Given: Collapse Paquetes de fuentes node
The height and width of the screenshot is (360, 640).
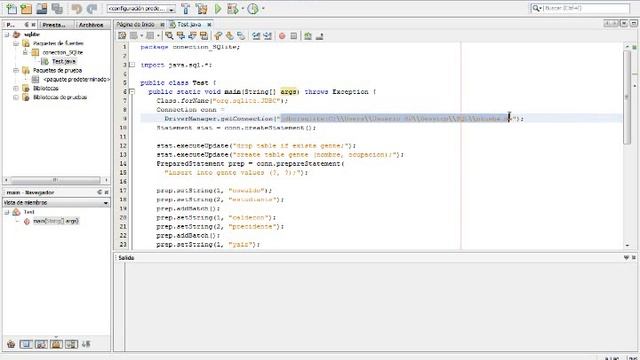Looking at the screenshot, I should coord(16,43).
